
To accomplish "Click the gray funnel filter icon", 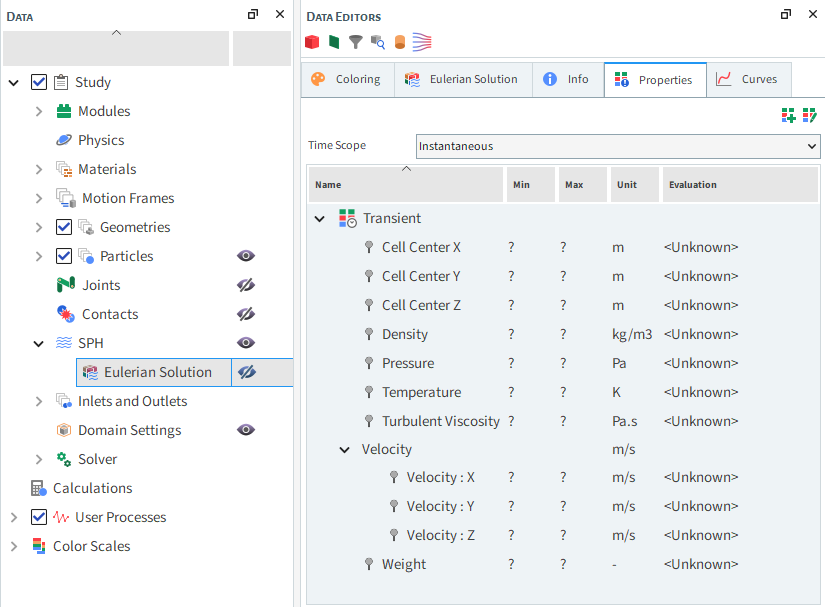I will (x=356, y=42).
